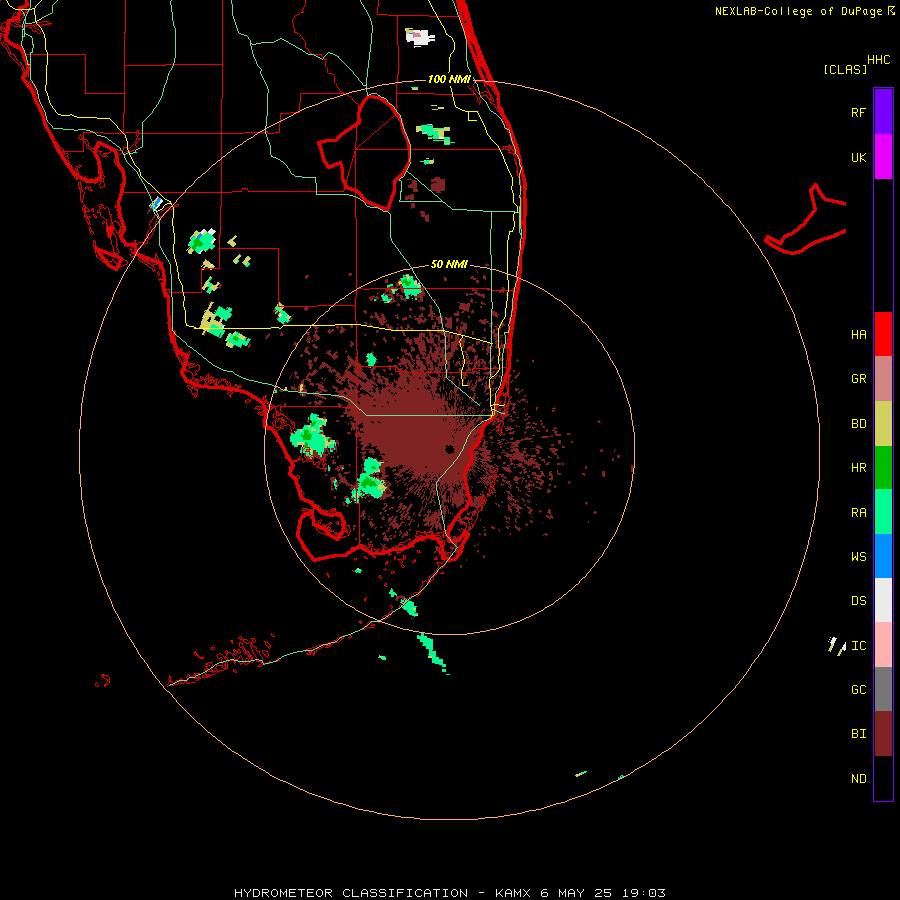Click the 'BI' legend label
Screen dimensions: 900x900
pyautogui.click(x=858, y=734)
